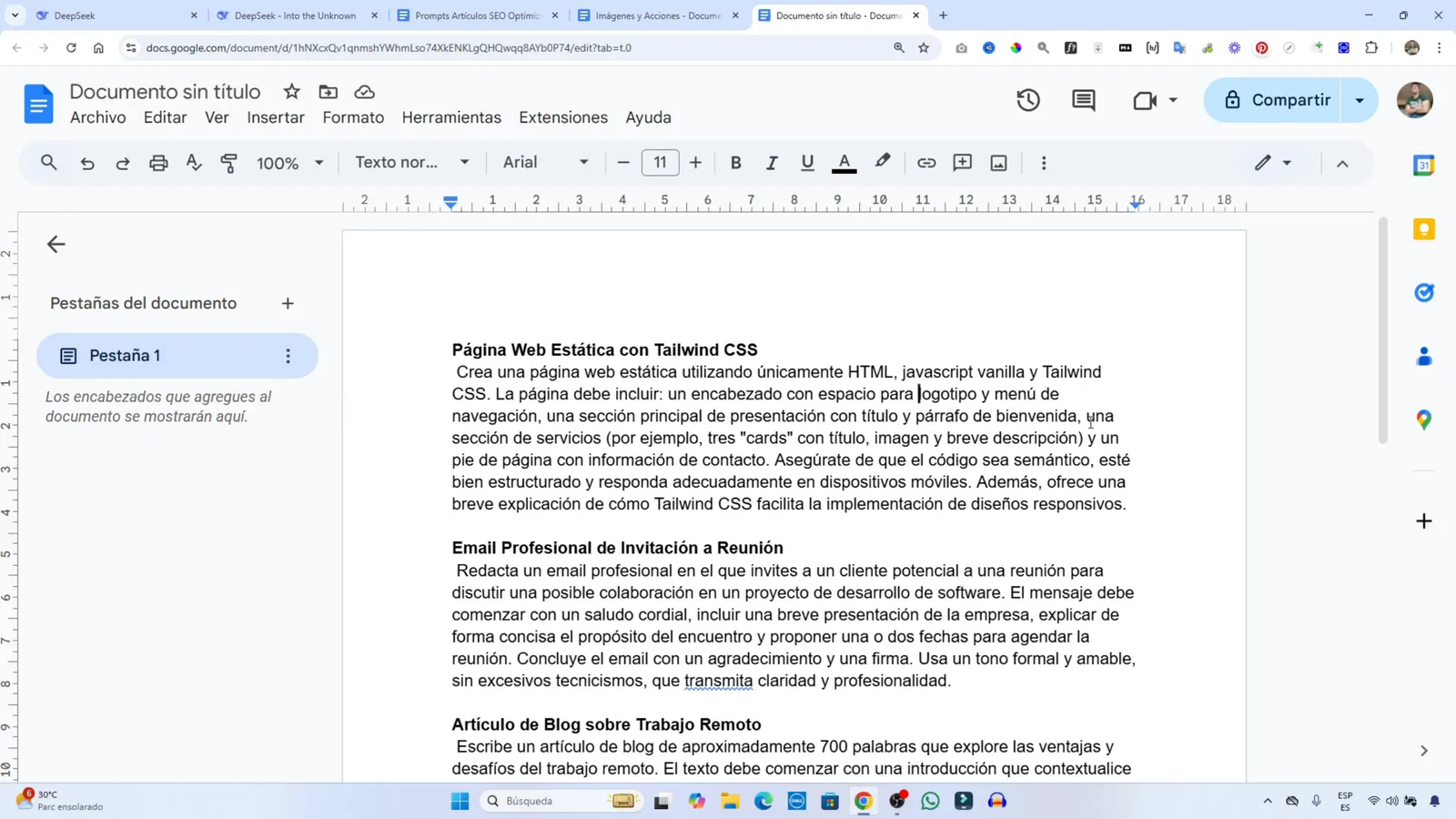Click the undo arrow in toolbar
The height and width of the screenshot is (819, 1456).
[87, 163]
